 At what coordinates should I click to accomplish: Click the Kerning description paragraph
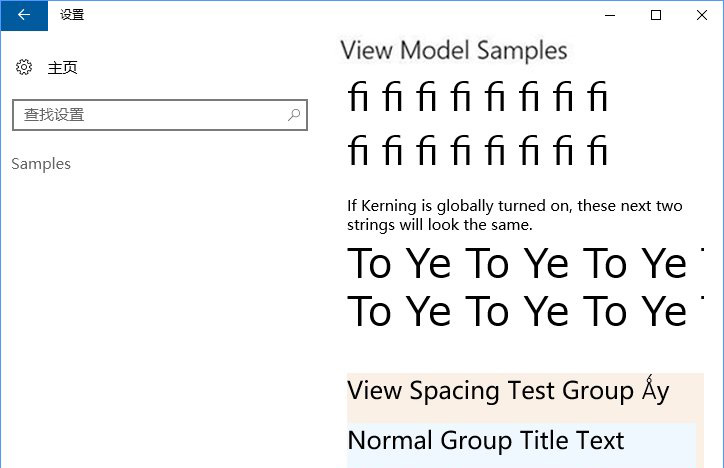tap(514, 215)
